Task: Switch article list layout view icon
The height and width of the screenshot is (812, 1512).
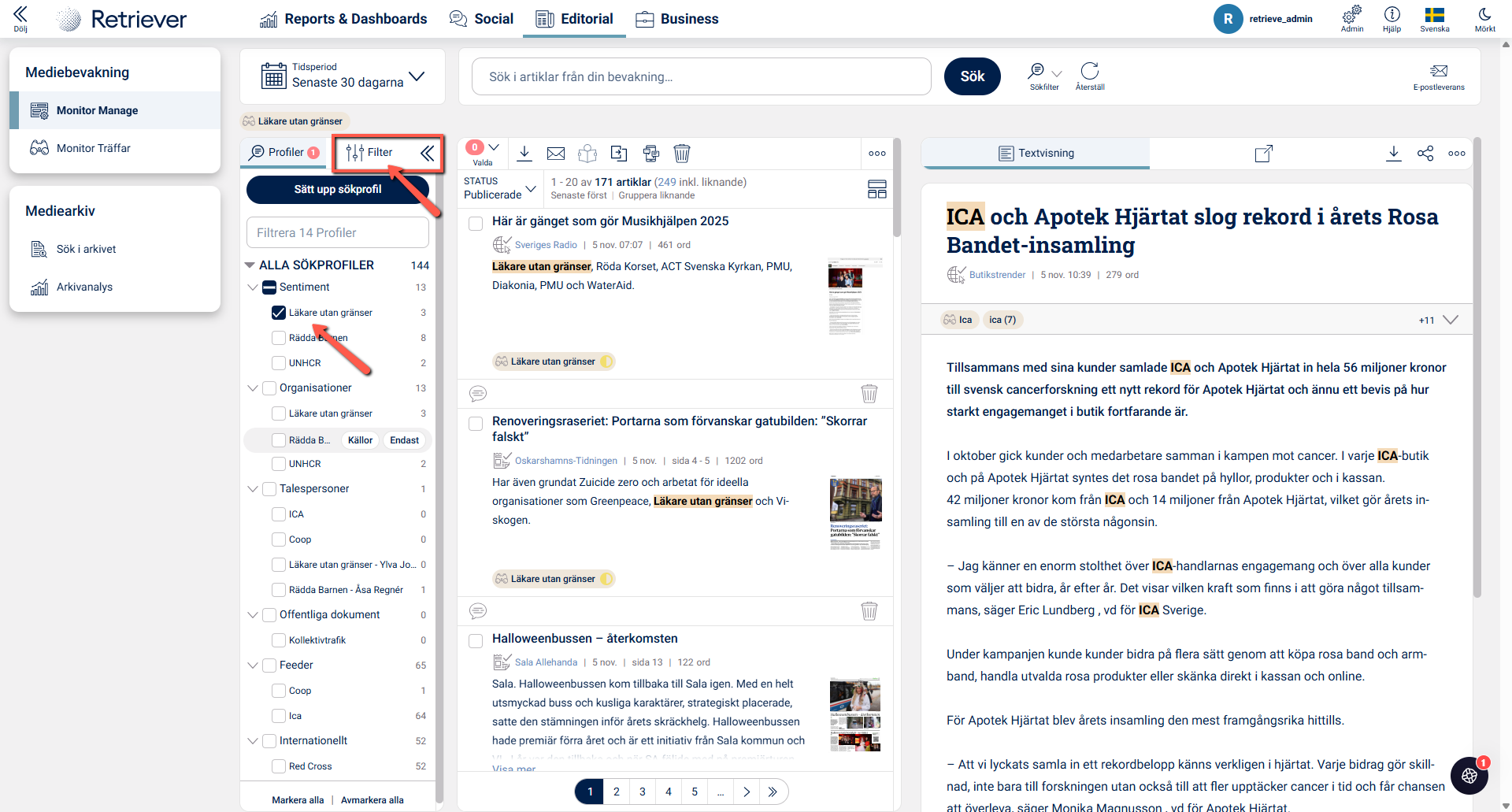Action: click(x=876, y=189)
